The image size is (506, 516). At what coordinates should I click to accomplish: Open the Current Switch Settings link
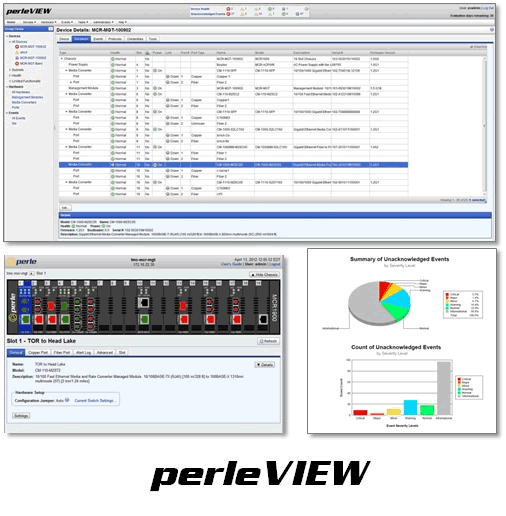94,400
